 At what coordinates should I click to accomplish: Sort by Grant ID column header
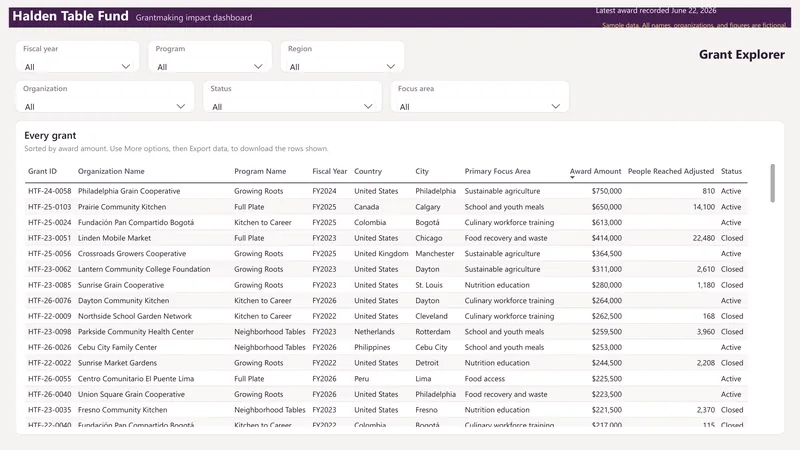click(42, 171)
